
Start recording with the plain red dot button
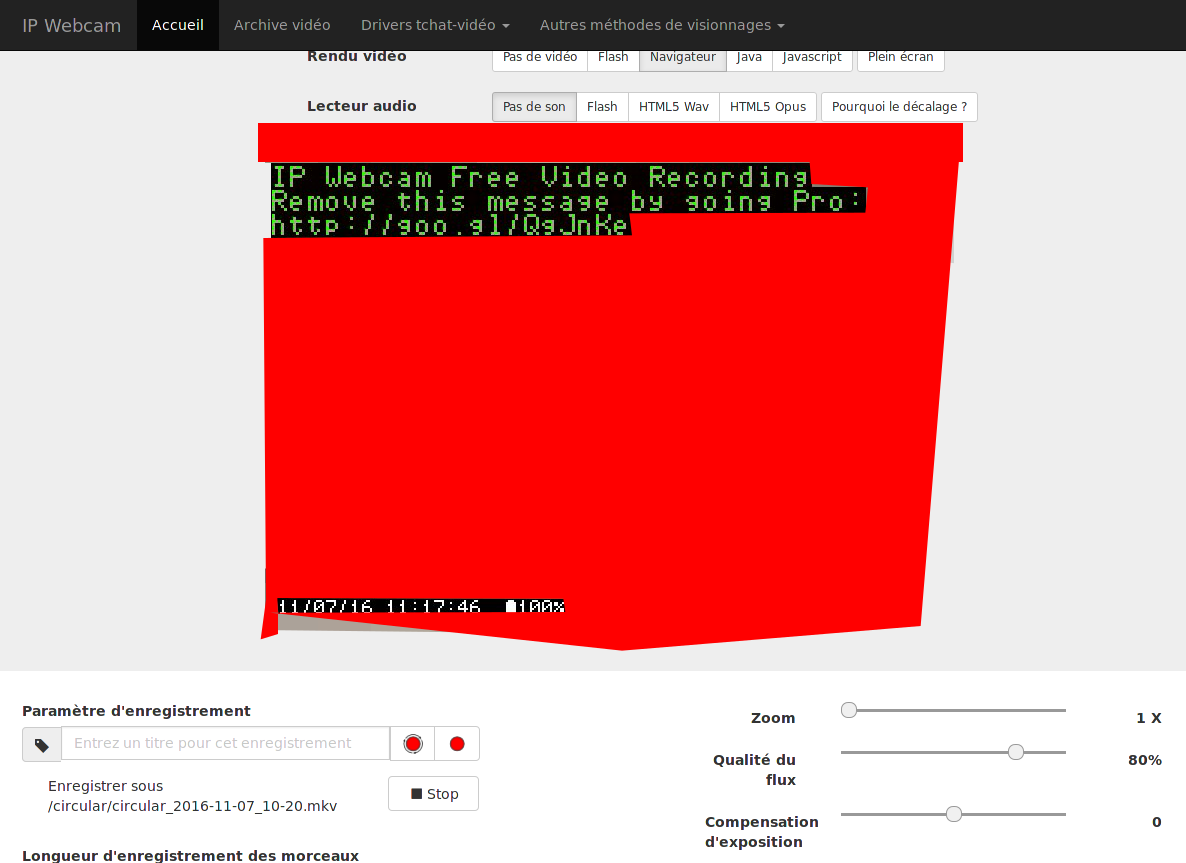[x=457, y=744]
